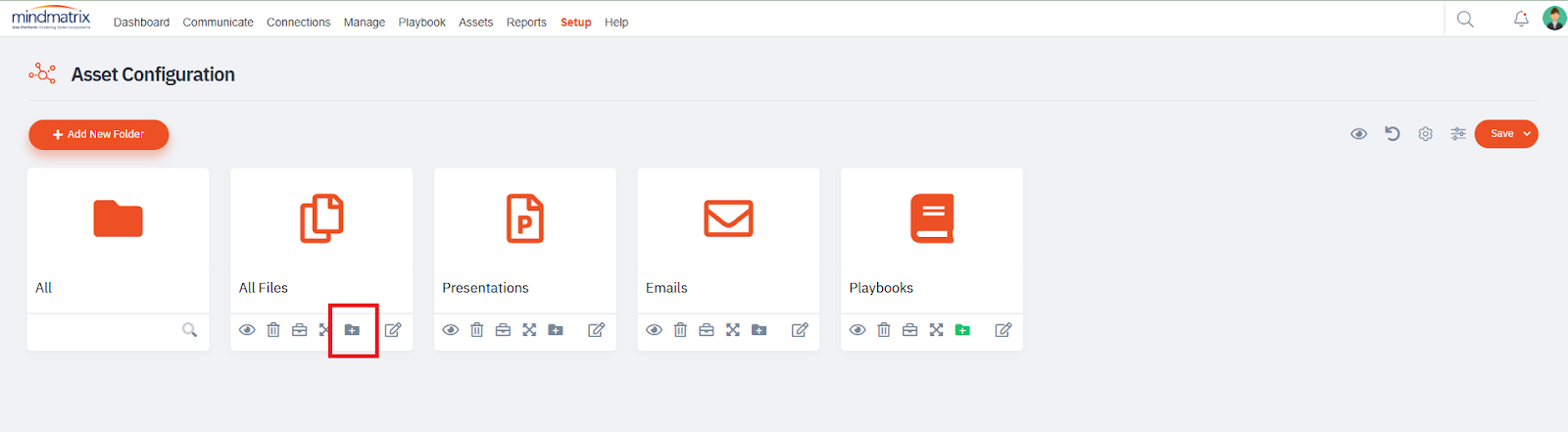Image resolution: width=1568 pixels, height=432 pixels.
Task: Open the Reports menu
Action: 526,23
